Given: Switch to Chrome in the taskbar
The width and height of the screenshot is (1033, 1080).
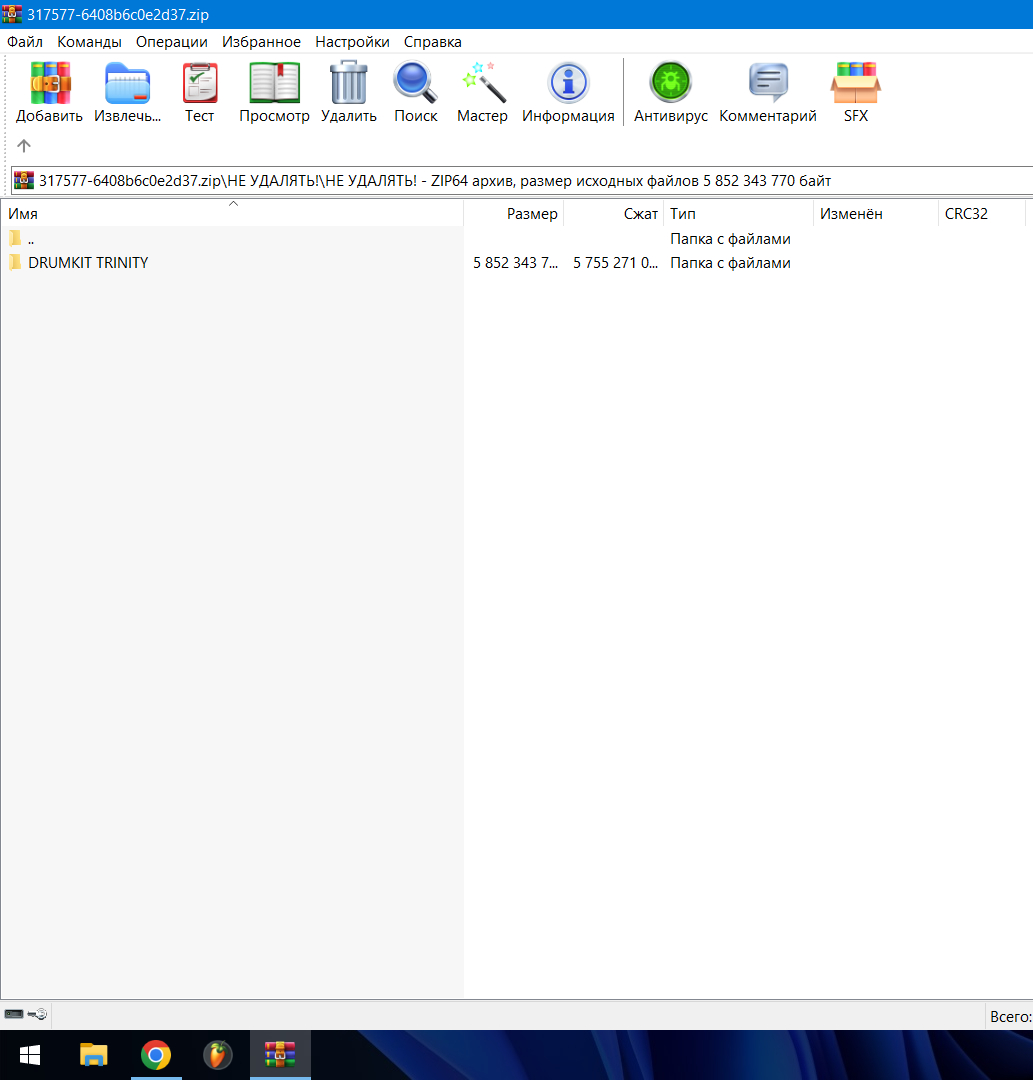Looking at the screenshot, I should pyautogui.click(x=156, y=1055).
